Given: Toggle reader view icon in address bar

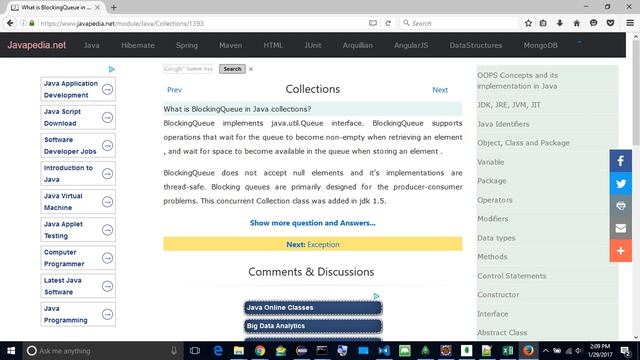Looking at the screenshot, I should [x=373, y=23].
